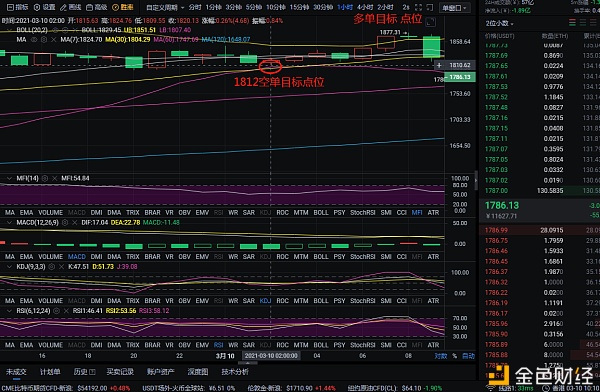This screenshot has width=600, height=392.
Task: Open the 技术分析 technical analysis tab
Action: pyautogui.click(x=235, y=372)
